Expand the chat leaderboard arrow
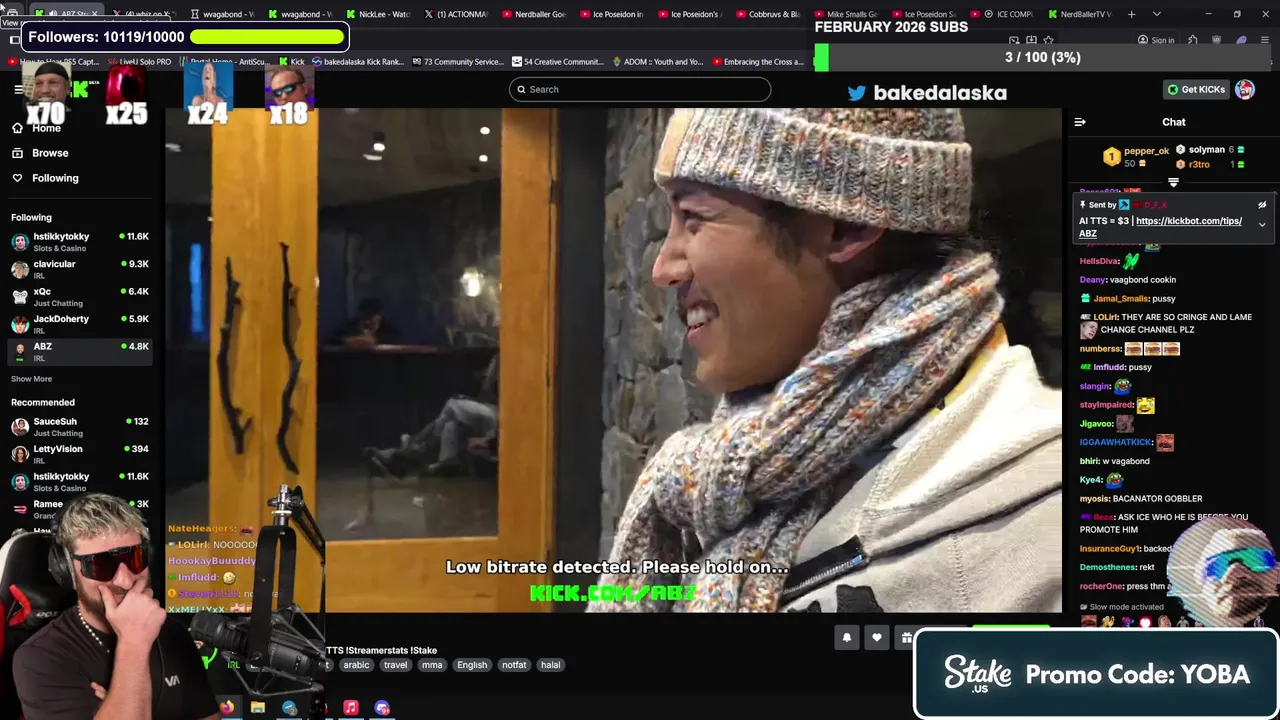The height and width of the screenshot is (720, 1280). coord(1173,183)
